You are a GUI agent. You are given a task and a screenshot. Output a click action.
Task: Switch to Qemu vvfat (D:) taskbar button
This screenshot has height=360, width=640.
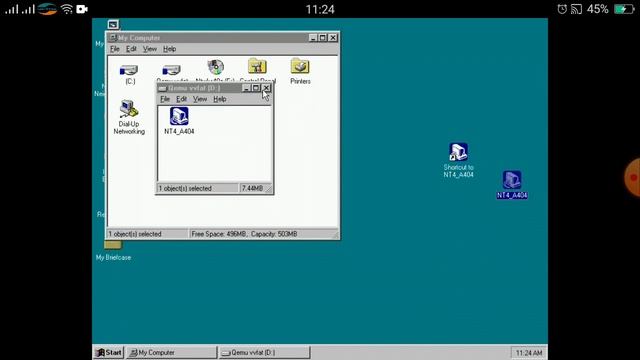[264, 353]
